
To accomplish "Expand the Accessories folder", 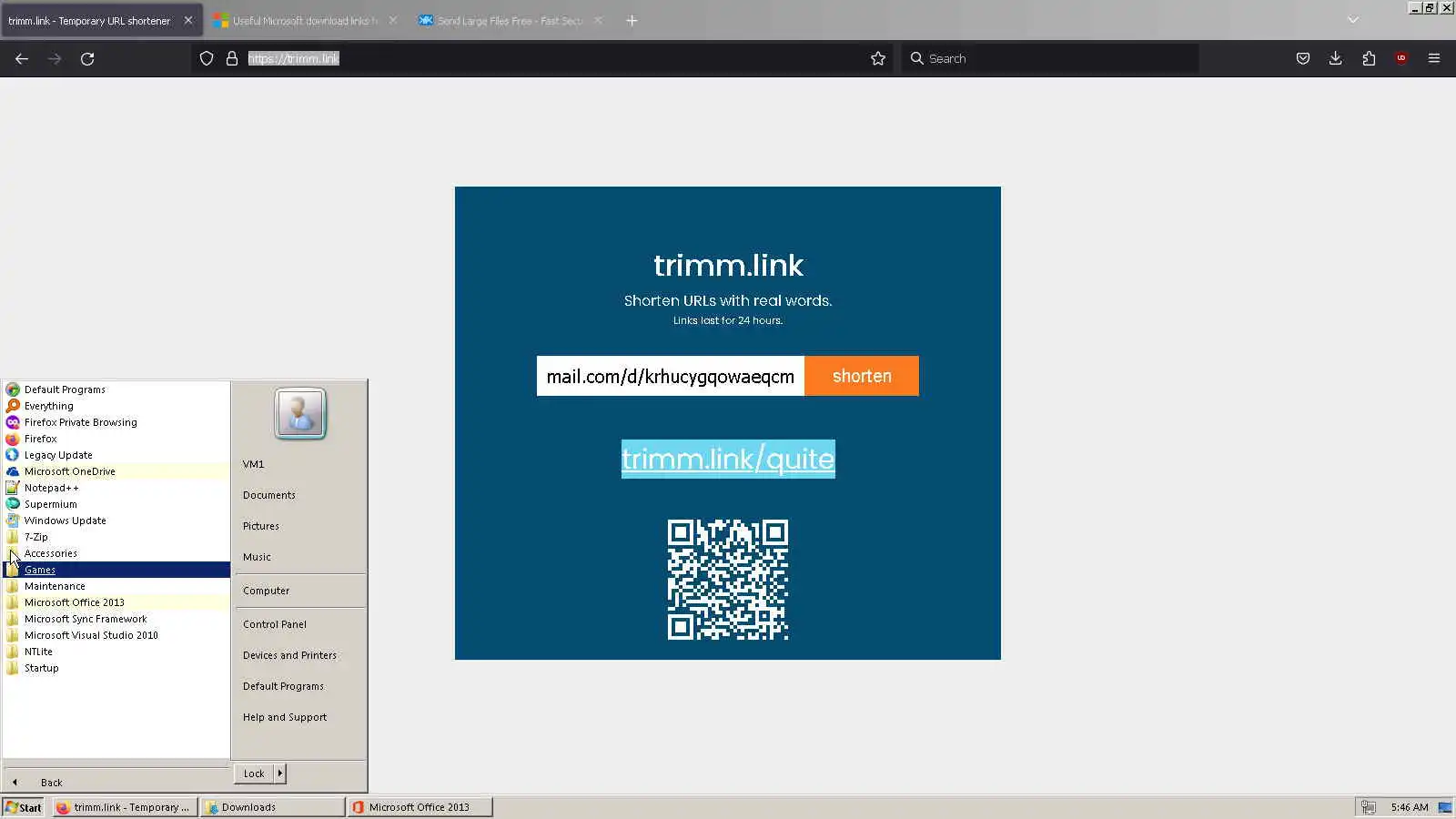I will point(116,553).
